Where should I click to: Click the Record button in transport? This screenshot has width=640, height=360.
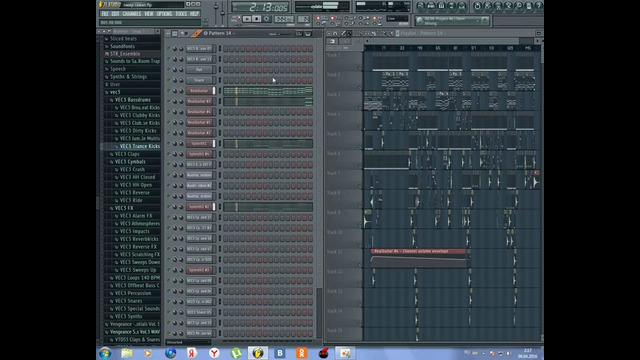pyautogui.click(x=266, y=19)
